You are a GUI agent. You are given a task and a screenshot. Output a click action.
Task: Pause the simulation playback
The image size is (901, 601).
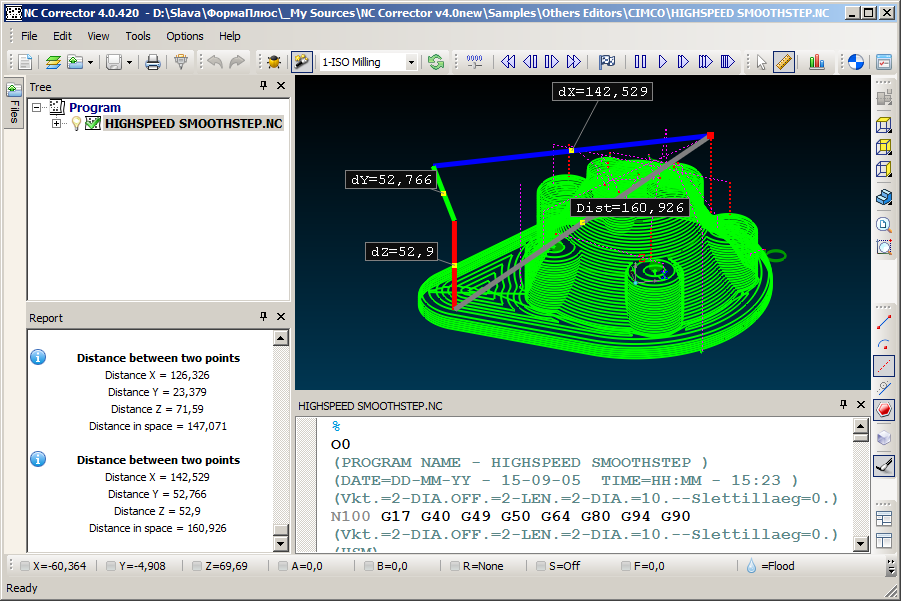tap(640, 61)
